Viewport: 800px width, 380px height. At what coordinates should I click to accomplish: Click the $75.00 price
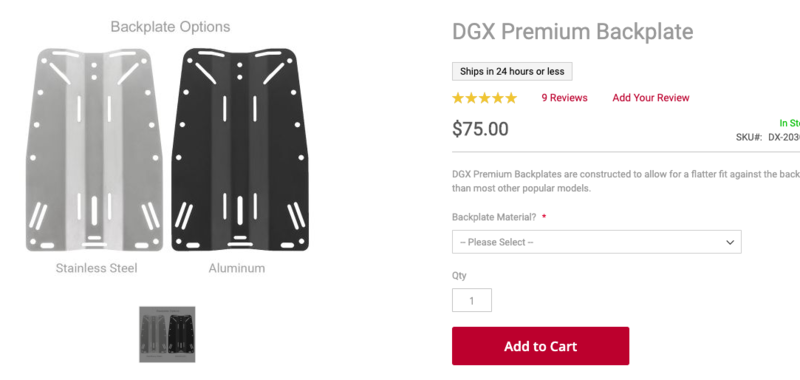click(480, 129)
